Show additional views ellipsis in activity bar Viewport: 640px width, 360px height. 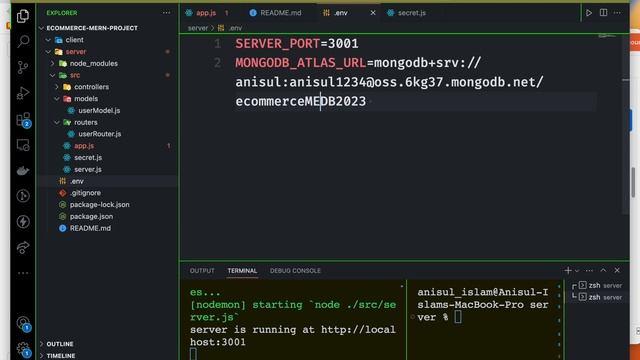(x=23, y=273)
